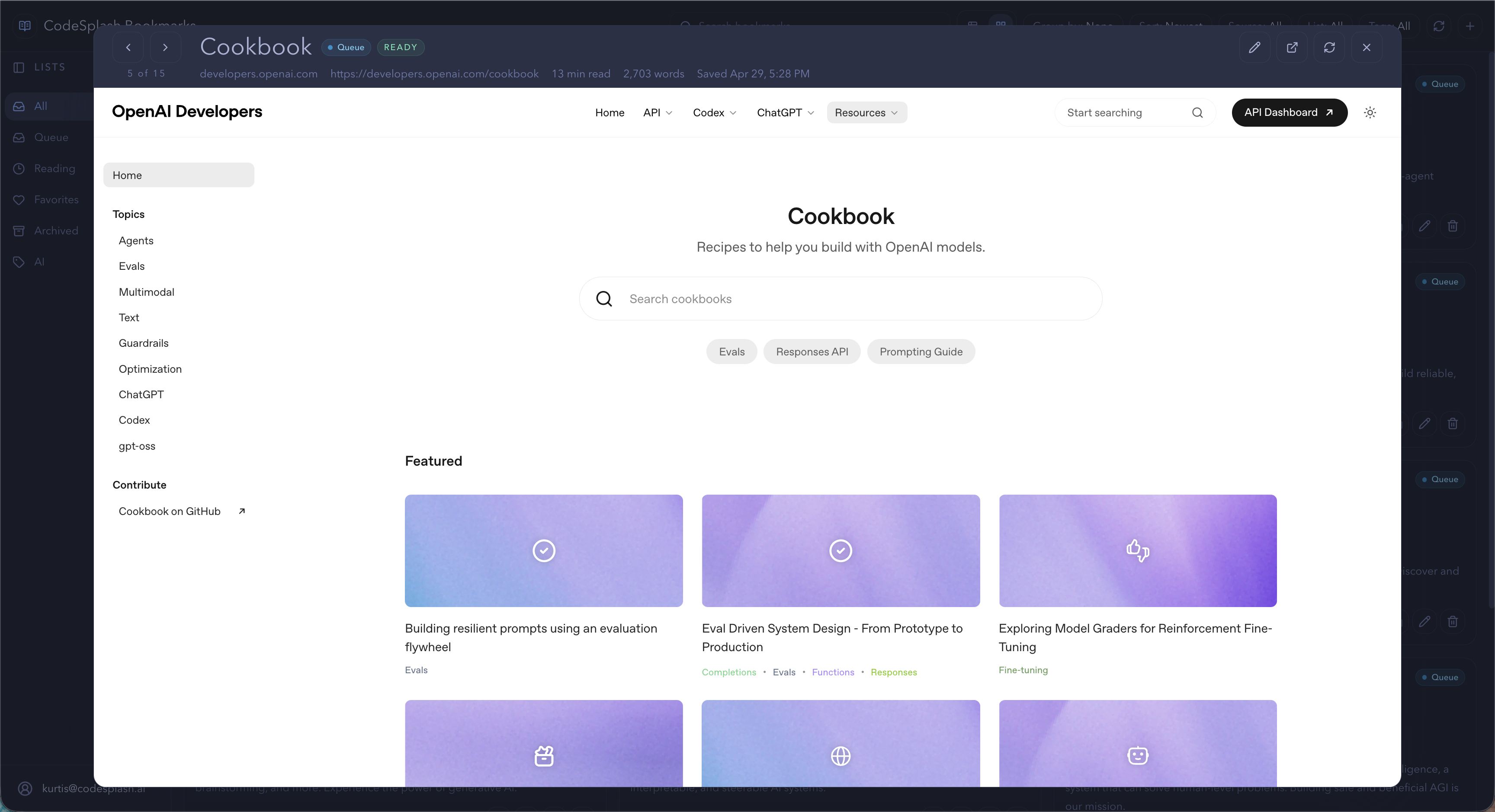
Task: Click the Prompting Guide filter chip
Action: pyautogui.click(x=921, y=352)
